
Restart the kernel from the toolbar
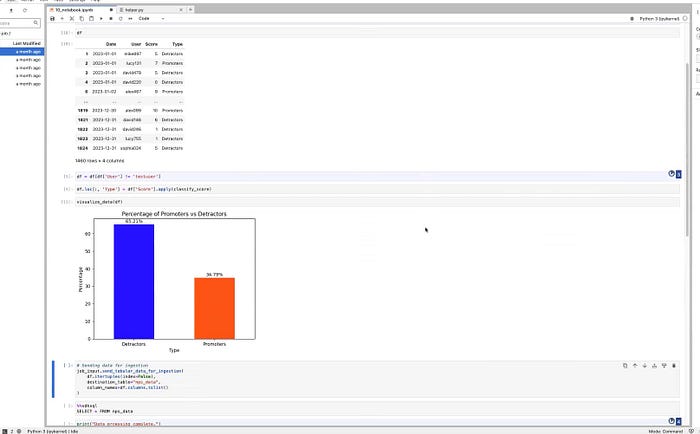121,19
